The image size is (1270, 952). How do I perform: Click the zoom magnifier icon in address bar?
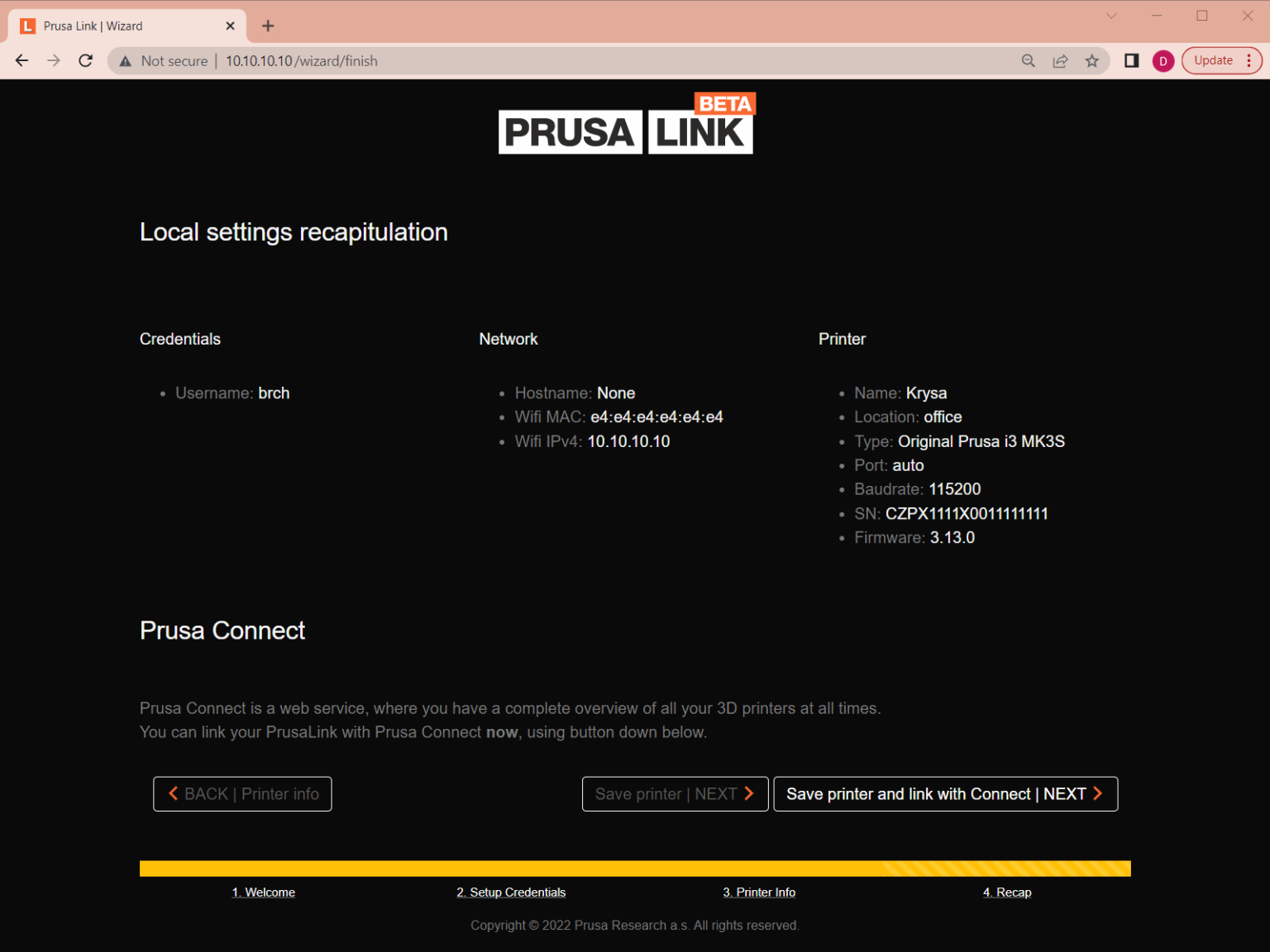click(x=1028, y=60)
